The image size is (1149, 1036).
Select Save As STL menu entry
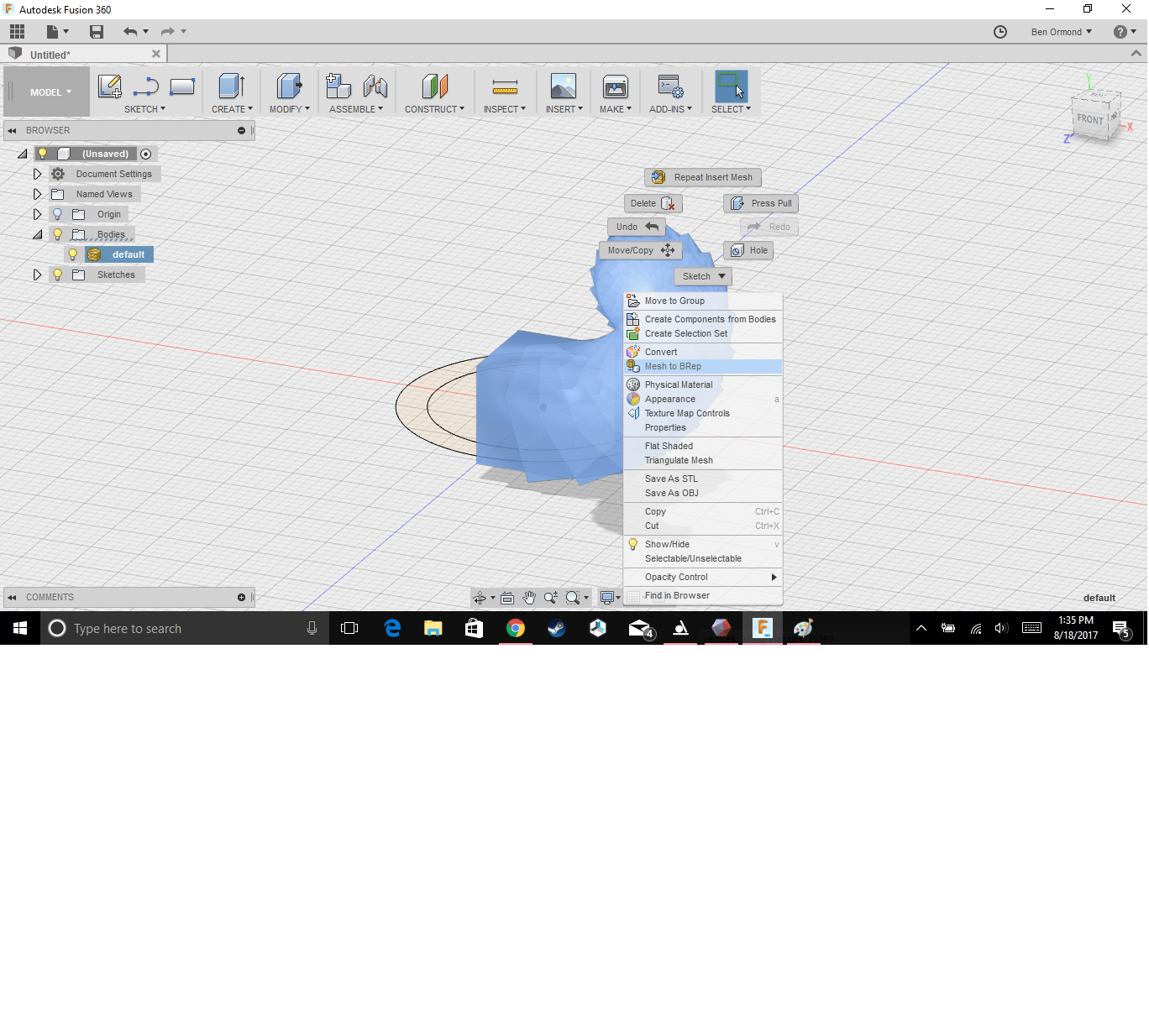[703, 479]
